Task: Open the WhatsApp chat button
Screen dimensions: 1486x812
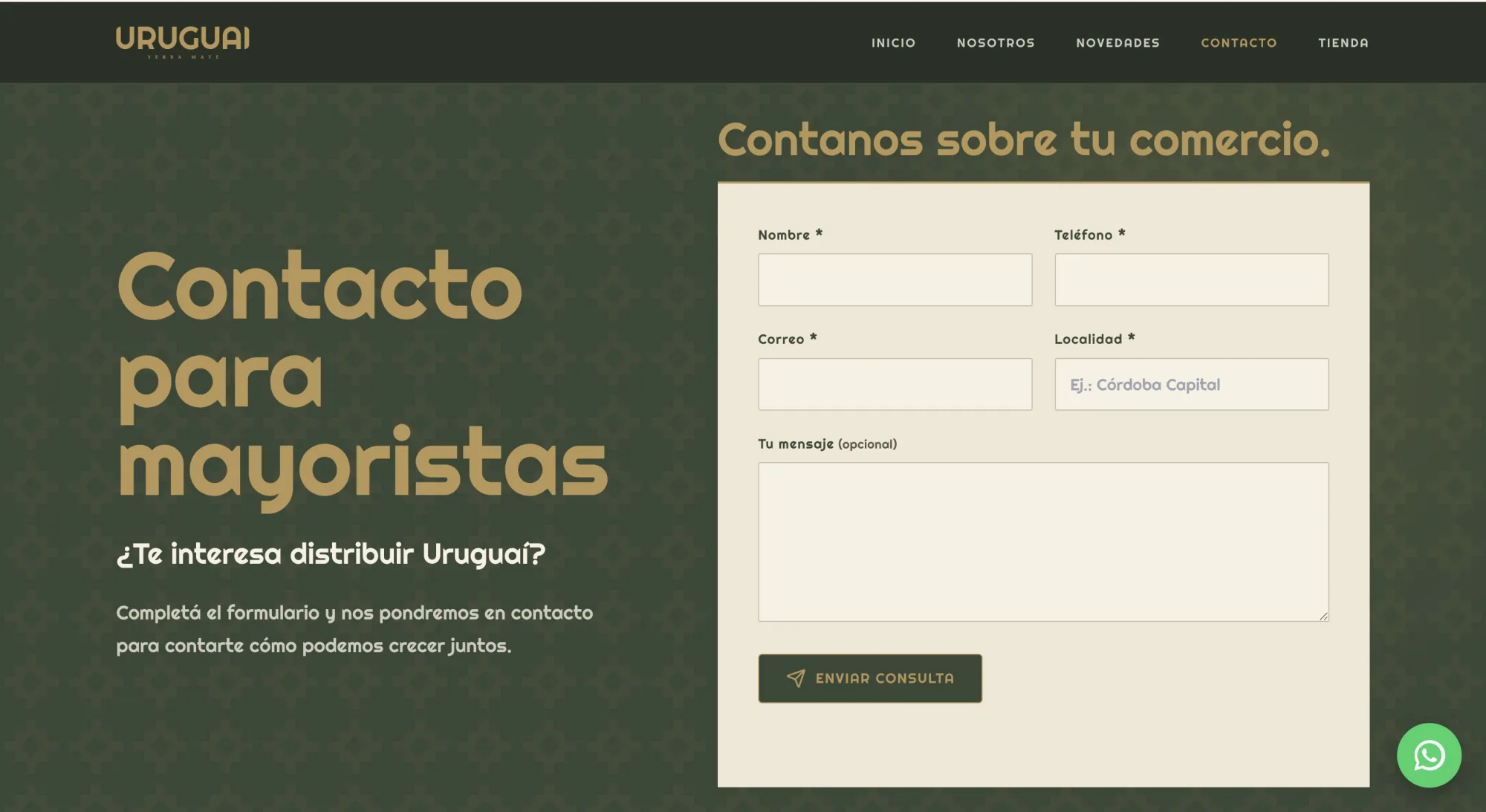Action: click(x=1429, y=755)
